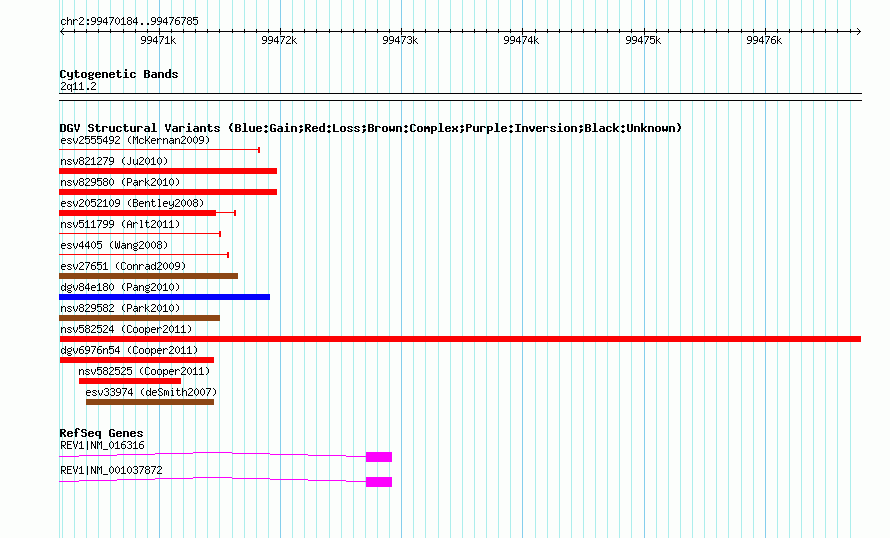Viewport: 890px width, 538px height.
Task: Open the nsv511799 (Arlt2011) variant label
Action: tap(120, 224)
